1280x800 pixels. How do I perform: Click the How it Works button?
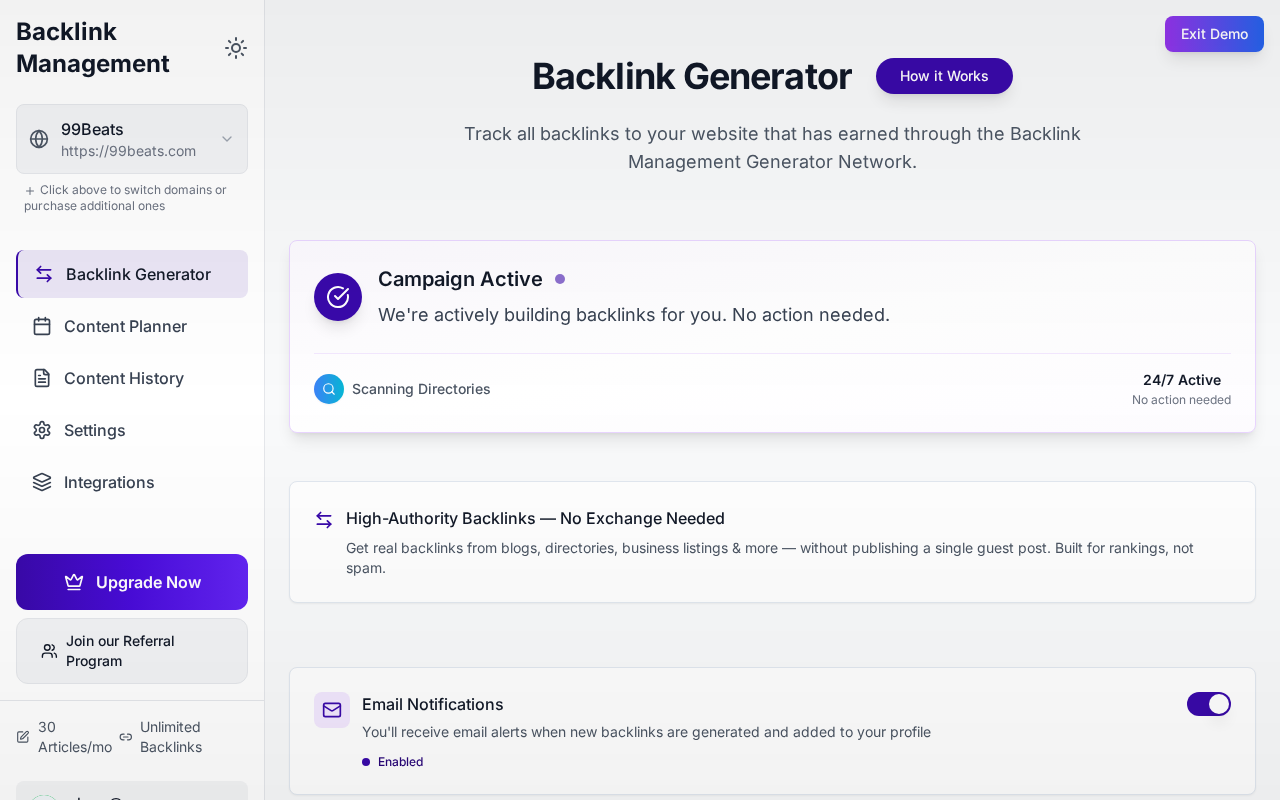[944, 76]
